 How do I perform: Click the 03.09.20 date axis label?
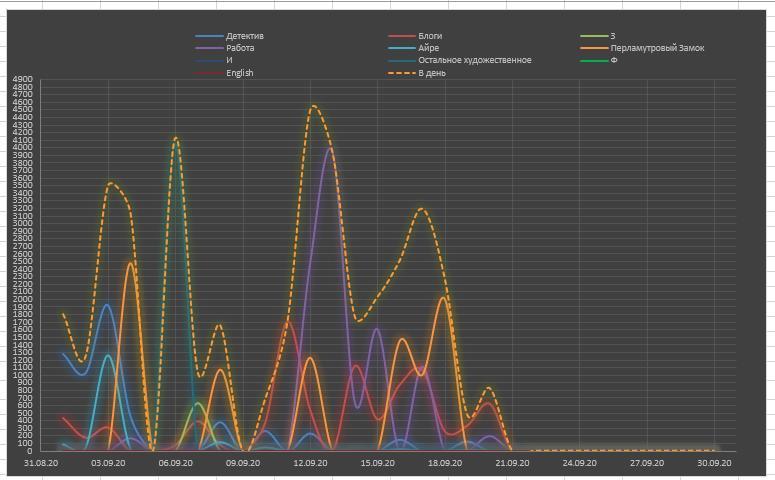pyautogui.click(x=107, y=464)
